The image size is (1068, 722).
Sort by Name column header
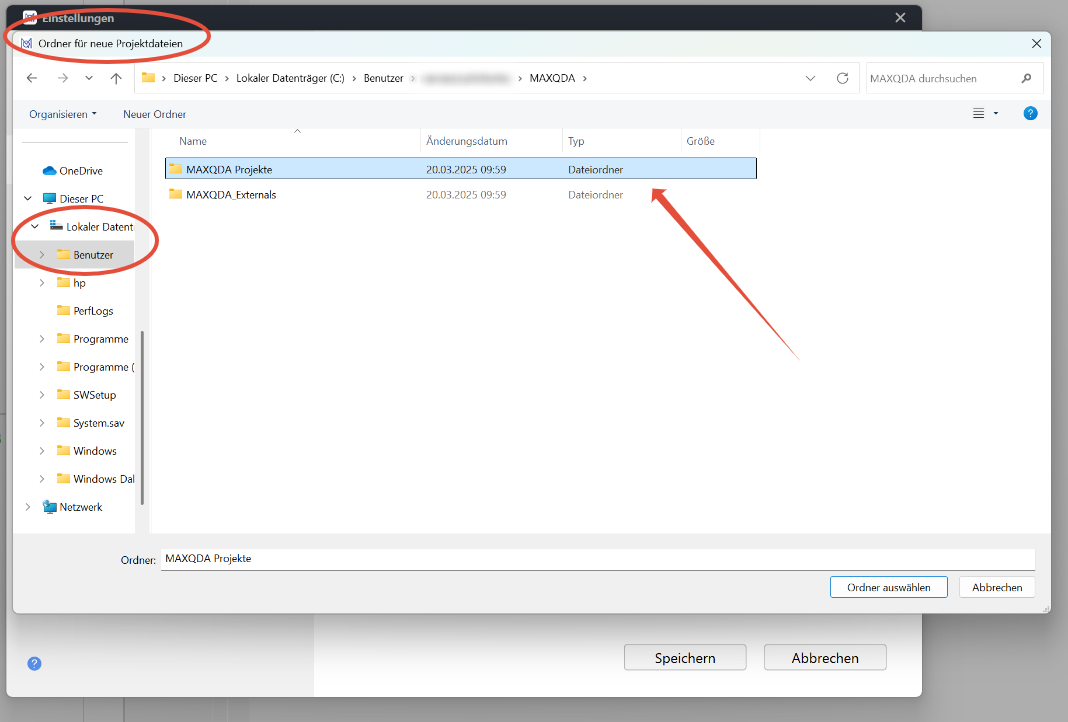[193, 141]
